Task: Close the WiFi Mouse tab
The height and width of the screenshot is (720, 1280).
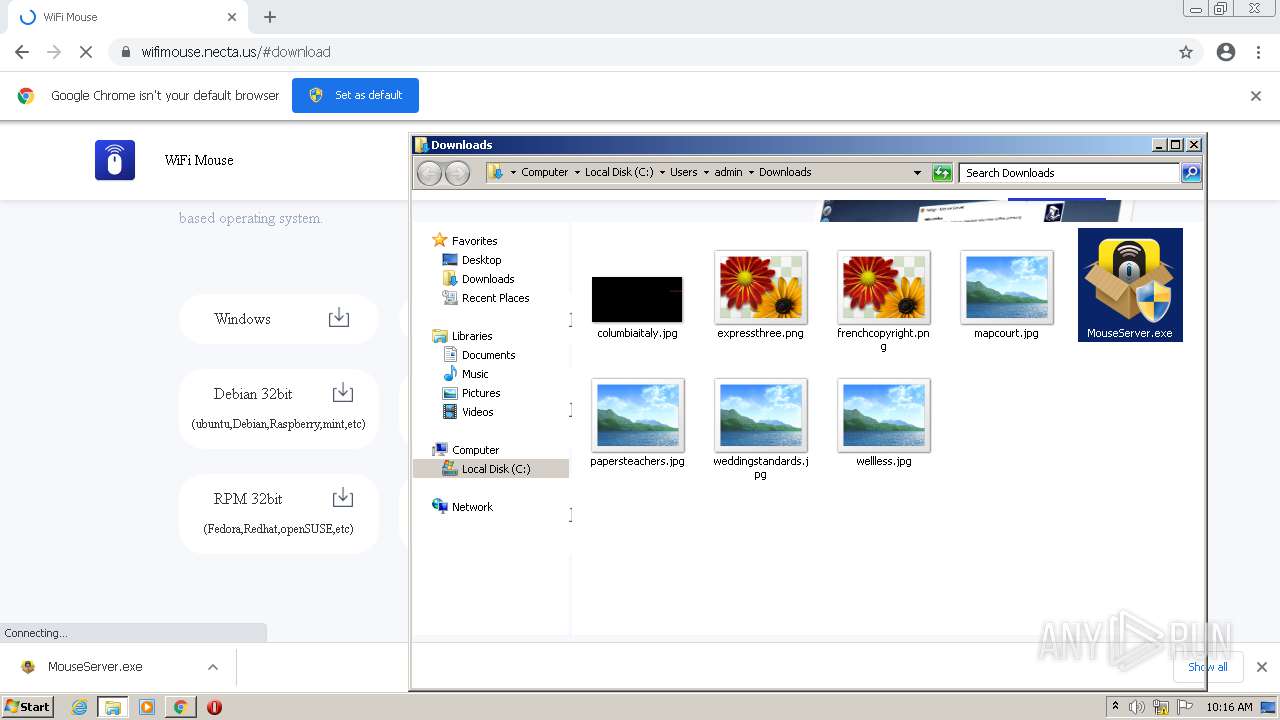Action: (232, 17)
